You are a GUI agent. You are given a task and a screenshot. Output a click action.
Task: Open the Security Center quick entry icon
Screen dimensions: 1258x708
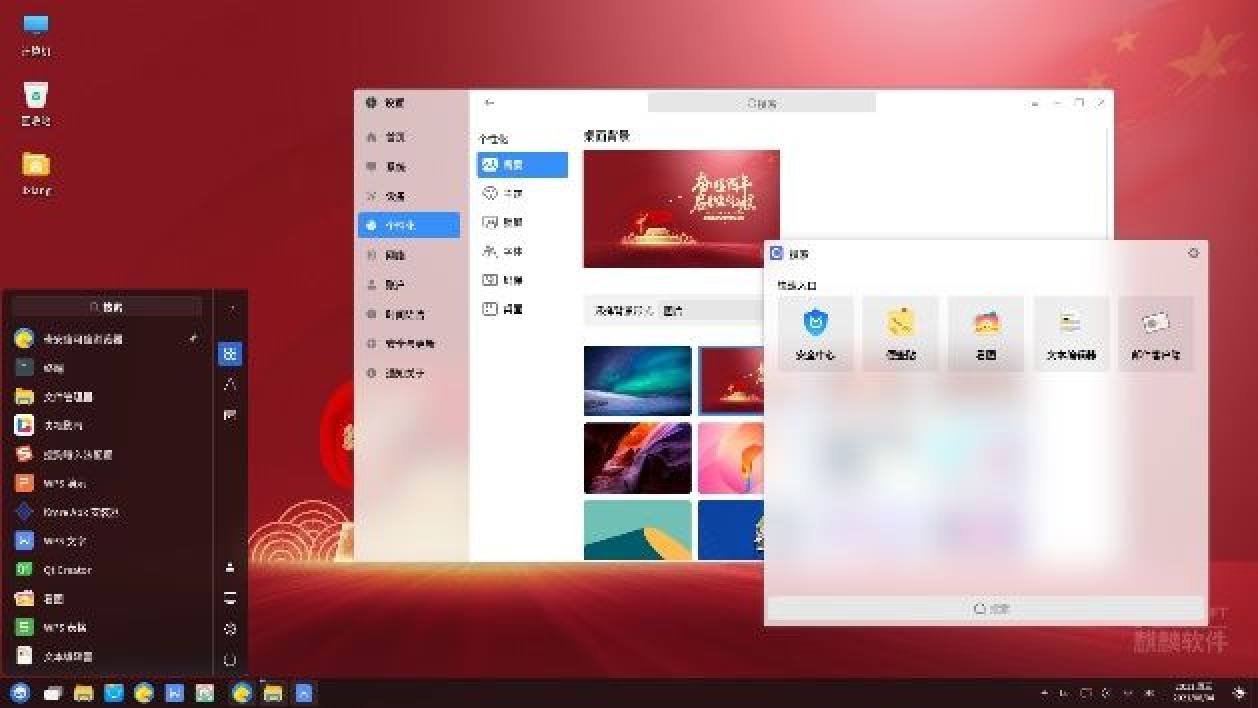click(x=816, y=332)
